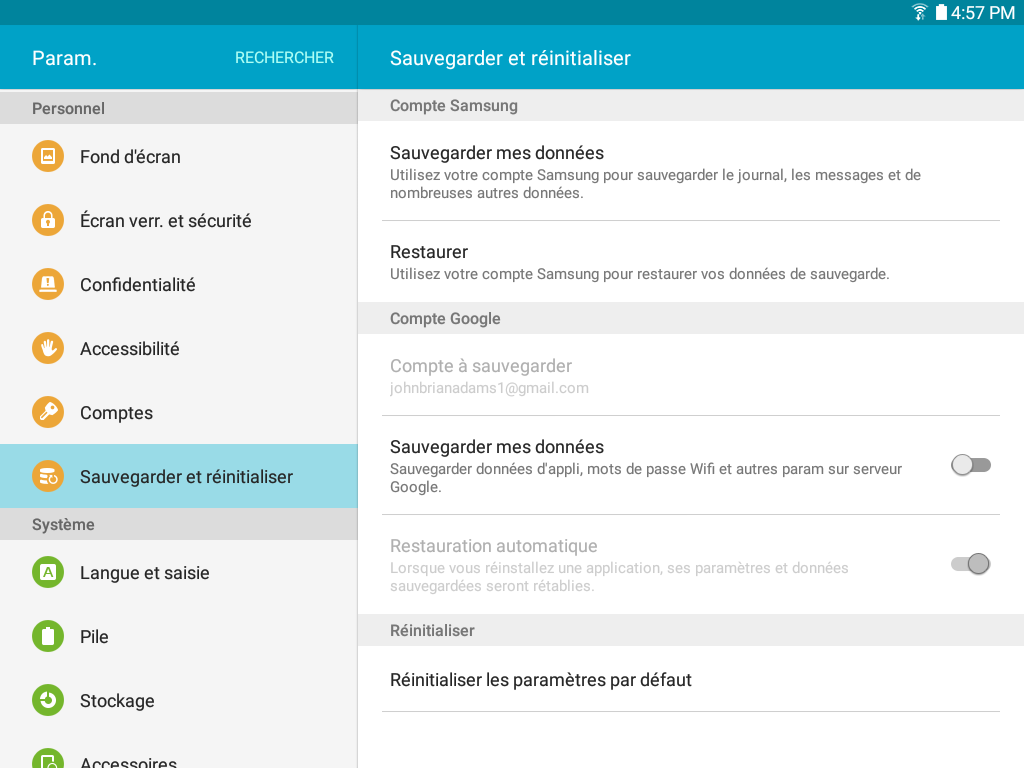Tap the Fond d'écran wallpaper icon

[x=48, y=157]
